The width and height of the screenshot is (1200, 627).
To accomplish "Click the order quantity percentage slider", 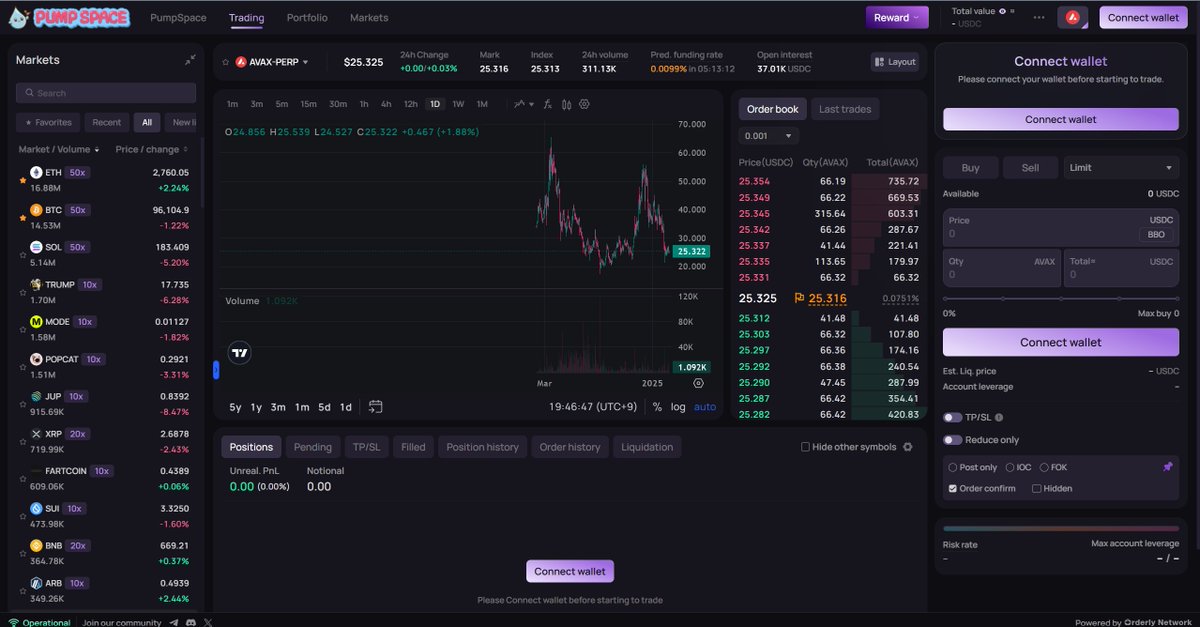I will 1061,298.
